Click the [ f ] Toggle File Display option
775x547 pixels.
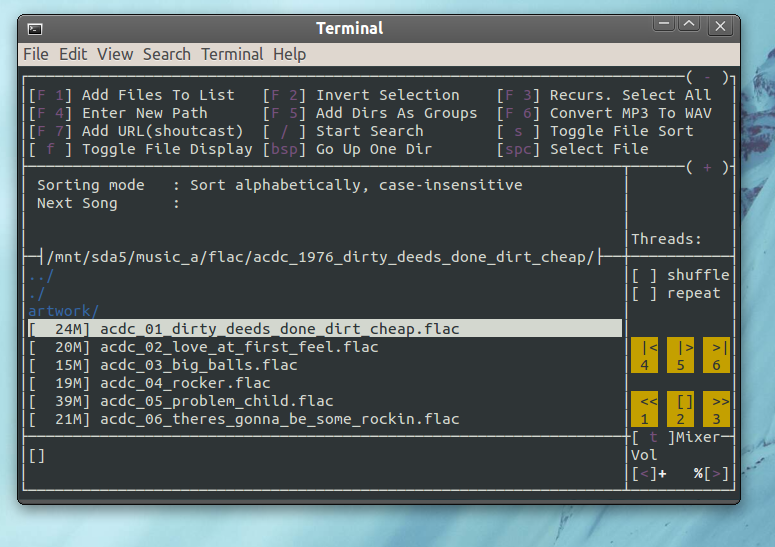pos(140,149)
